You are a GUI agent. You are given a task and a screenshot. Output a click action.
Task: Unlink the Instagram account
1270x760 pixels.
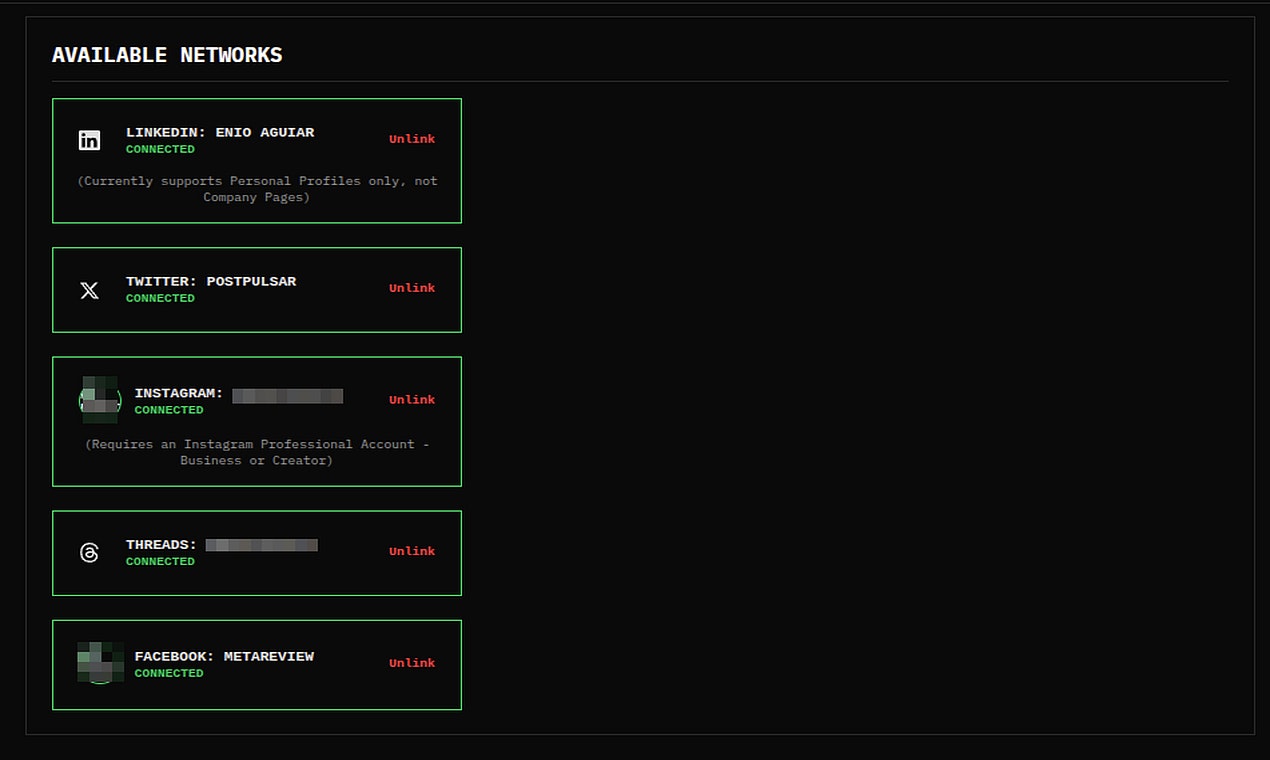(x=412, y=400)
